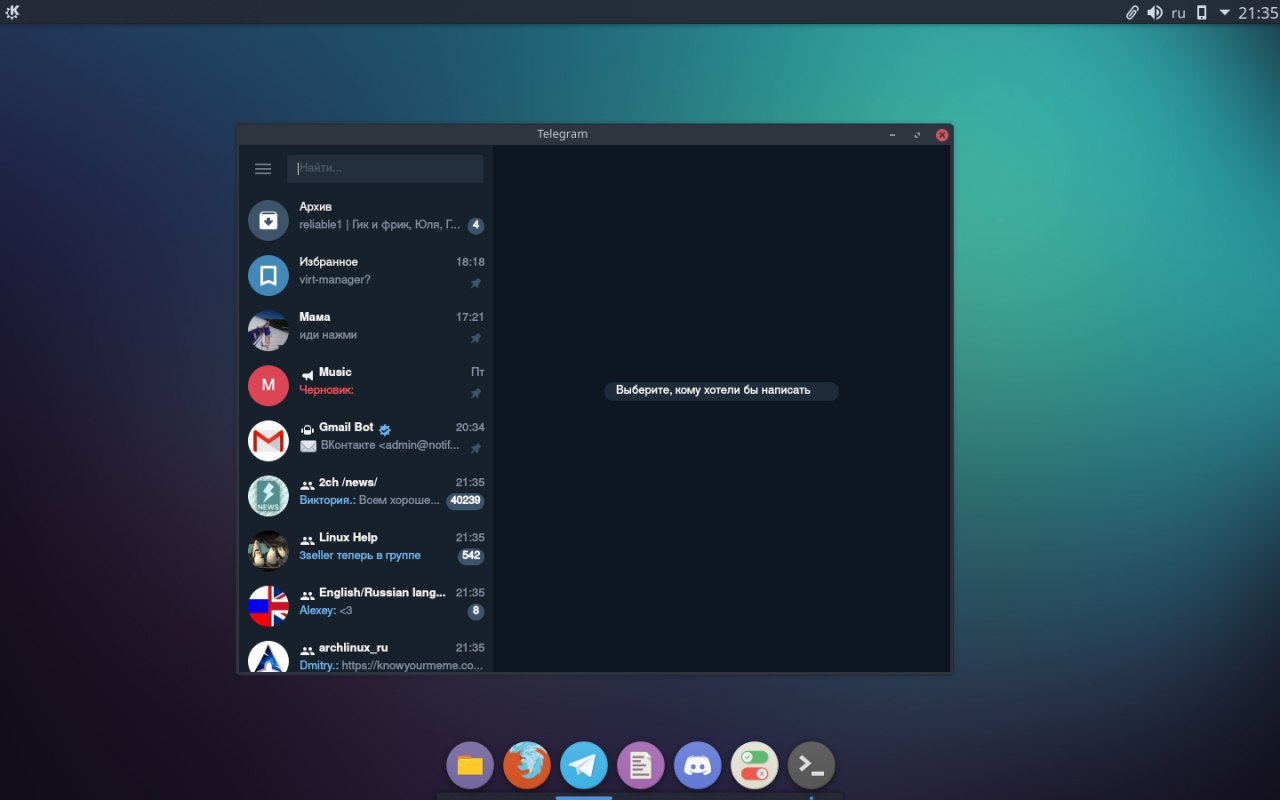Click the Пт date of Music
1280x800 pixels.
(478, 372)
